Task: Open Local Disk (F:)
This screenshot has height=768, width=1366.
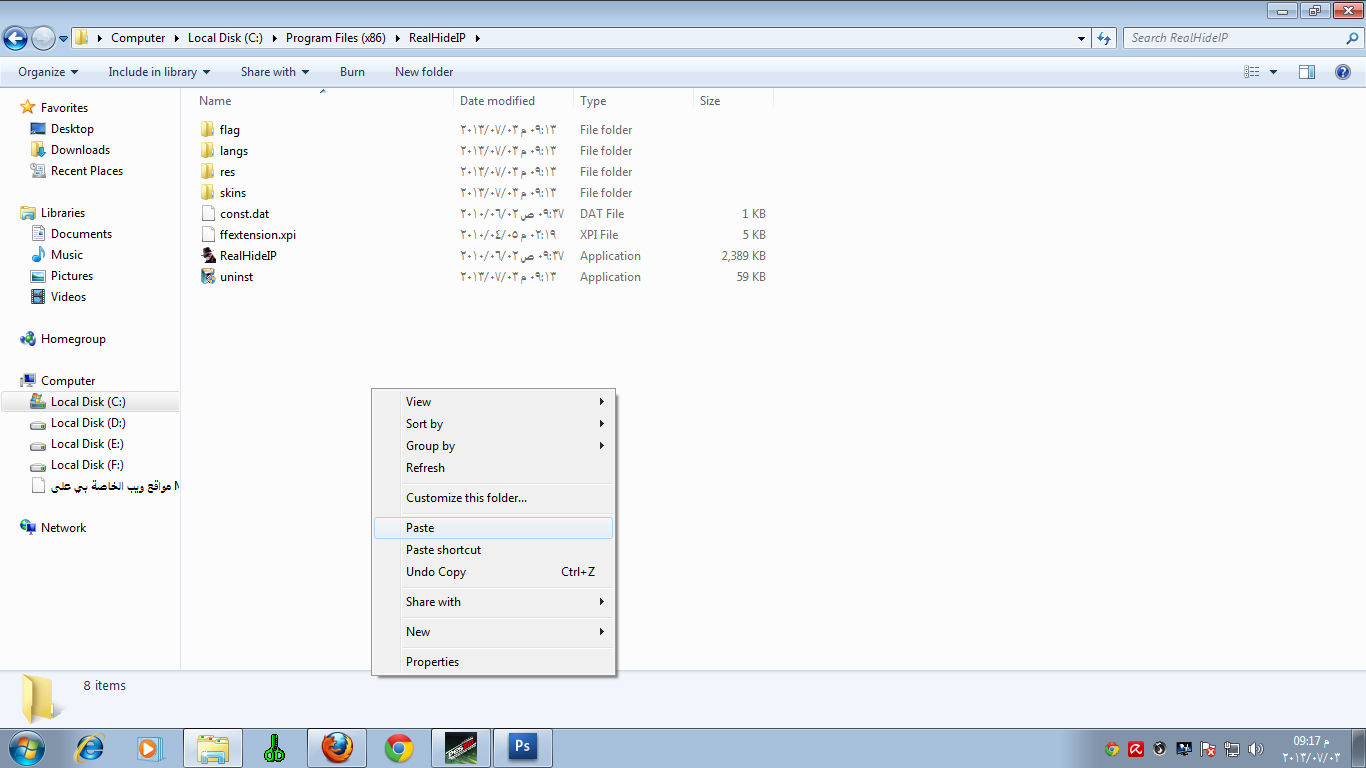Action: pyautogui.click(x=87, y=465)
